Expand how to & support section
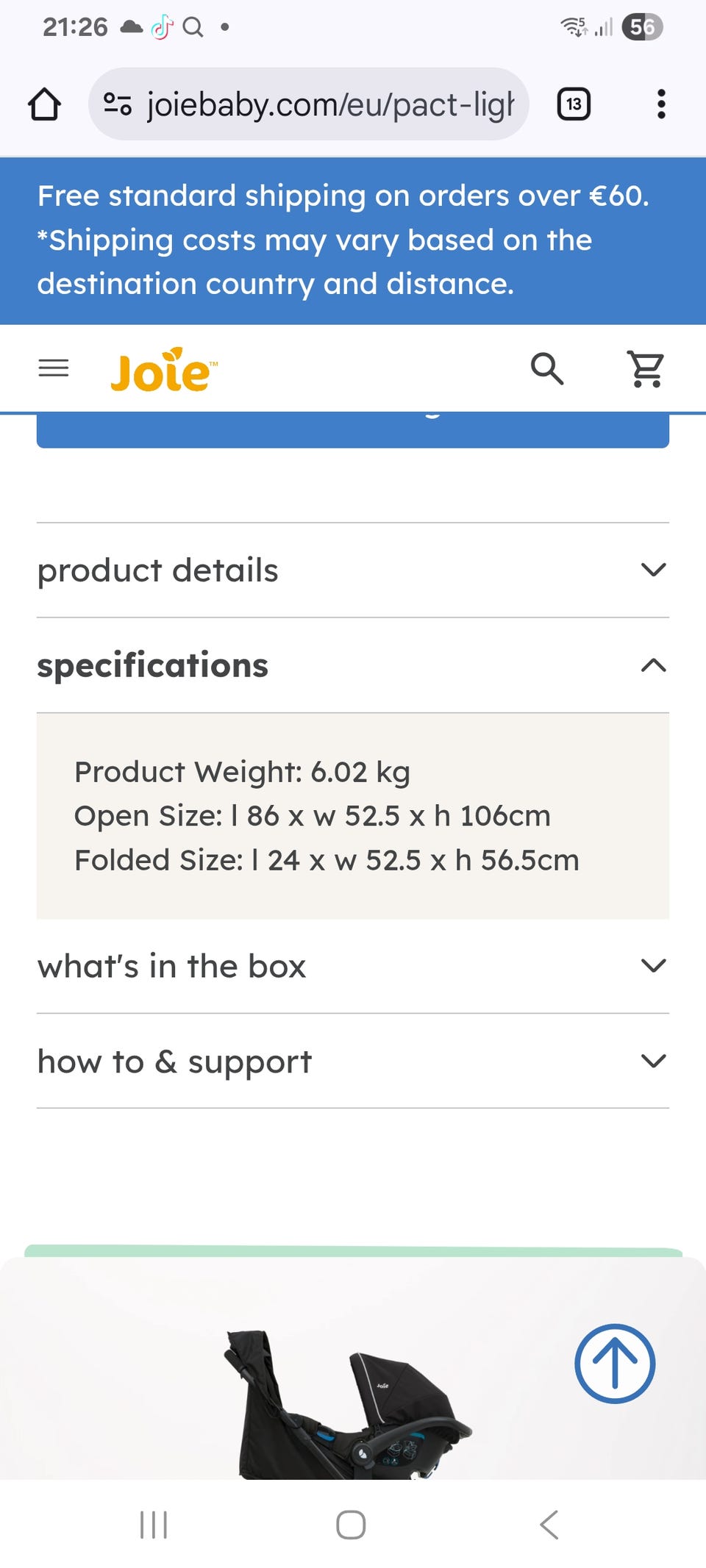This screenshot has height=1568, width=706. [x=353, y=1062]
